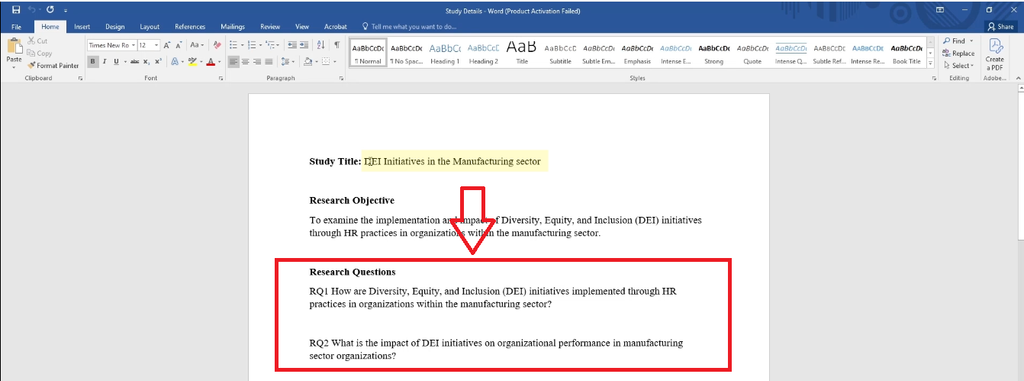Switch to the Insert tab
The height and width of the screenshot is (381, 1024).
[x=82, y=27]
